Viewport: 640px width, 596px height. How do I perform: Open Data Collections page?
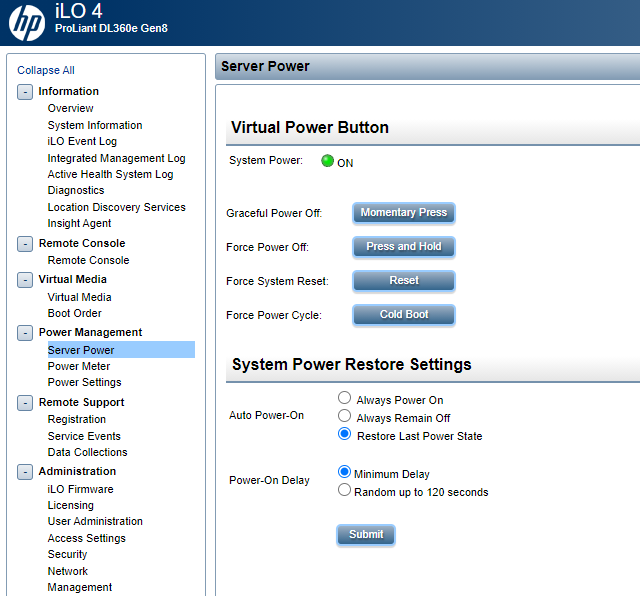click(x=87, y=452)
